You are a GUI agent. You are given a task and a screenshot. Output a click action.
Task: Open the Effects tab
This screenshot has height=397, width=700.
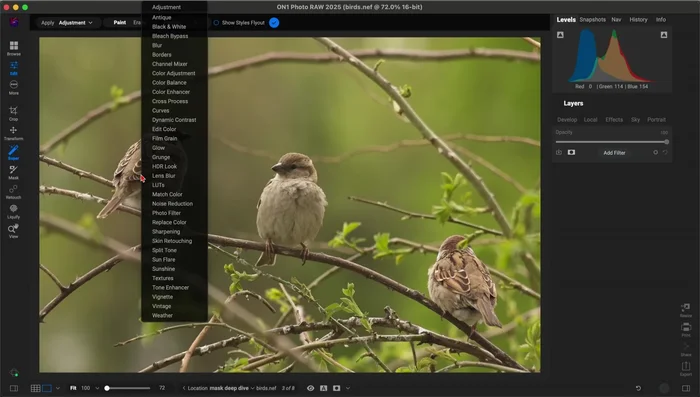click(x=614, y=120)
